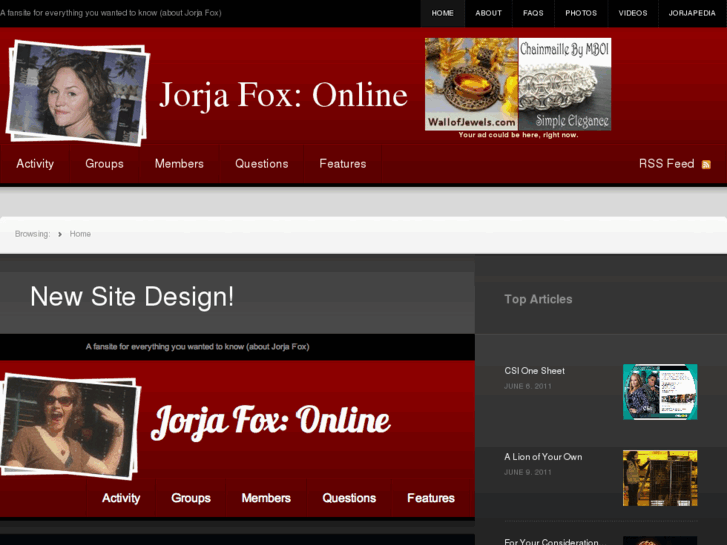
Task: Open the Chainmaille By MBOI ad
Action: 564,84
